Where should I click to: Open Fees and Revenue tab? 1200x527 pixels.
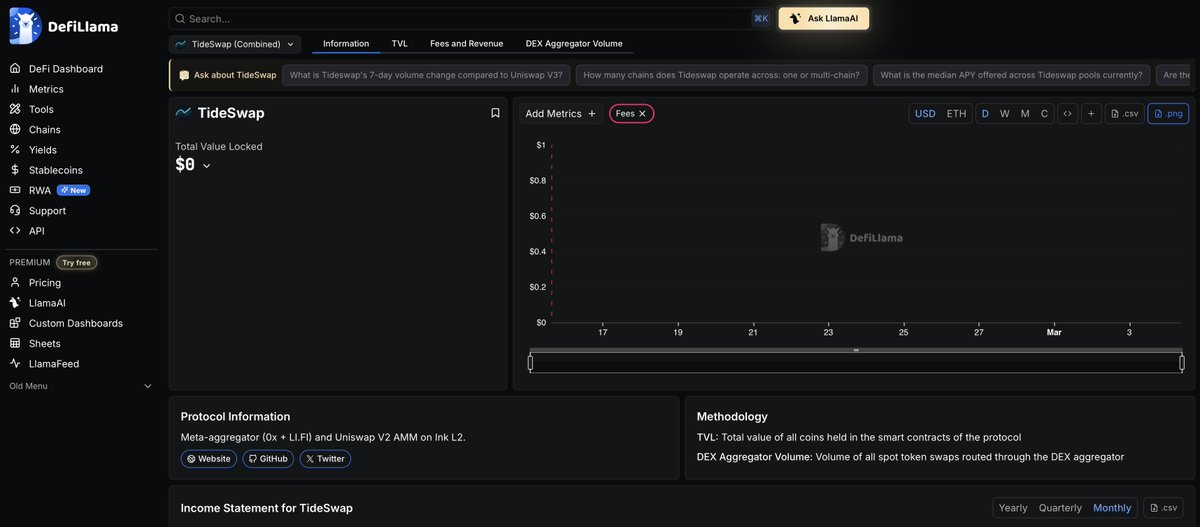pos(466,44)
